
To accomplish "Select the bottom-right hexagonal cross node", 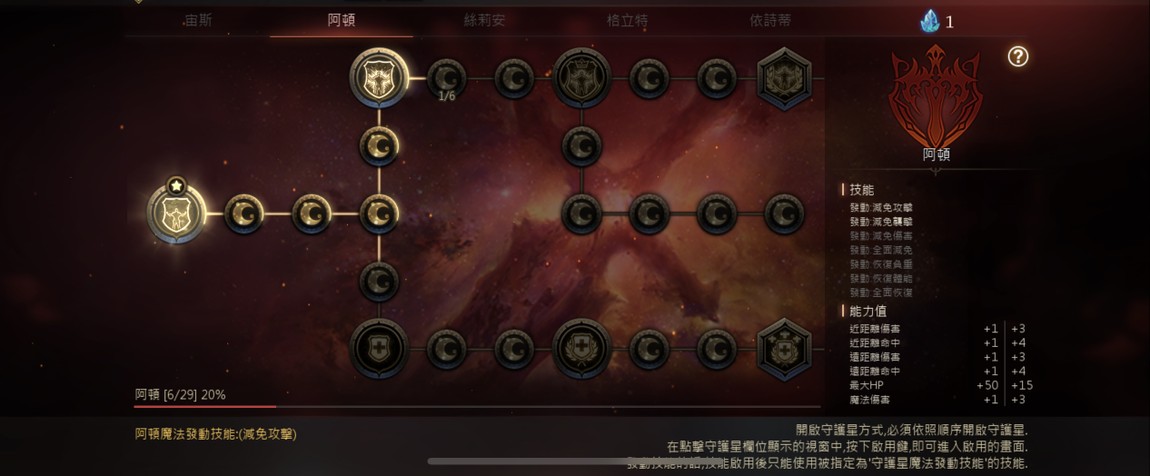I will (784, 349).
